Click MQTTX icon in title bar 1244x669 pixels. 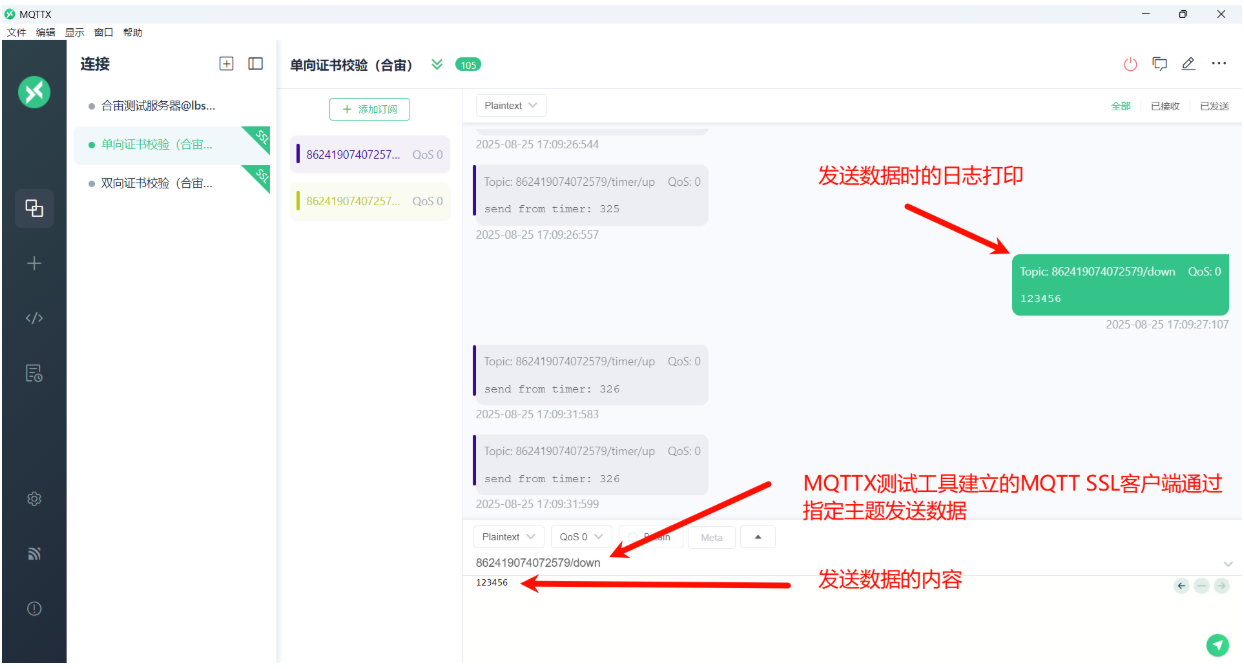pos(10,14)
